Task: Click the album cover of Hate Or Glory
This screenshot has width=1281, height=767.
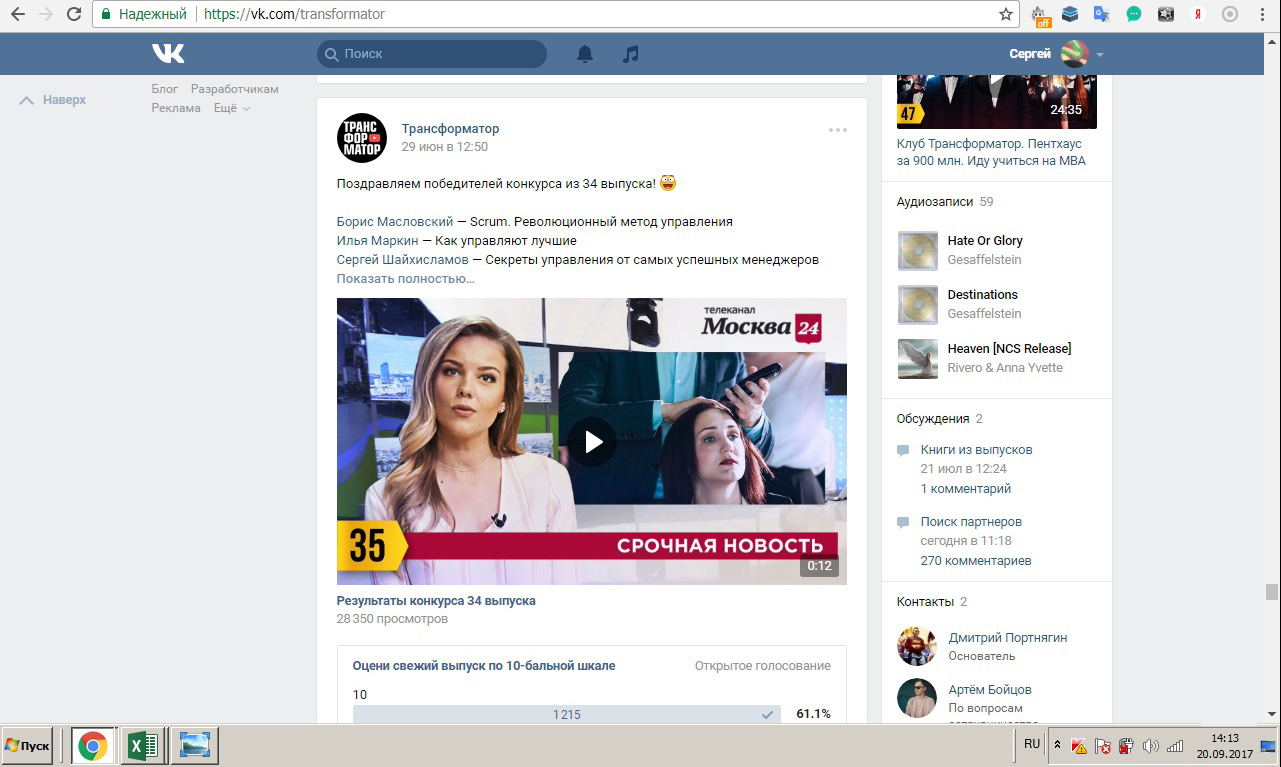Action: pyautogui.click(x=917, y=250)
